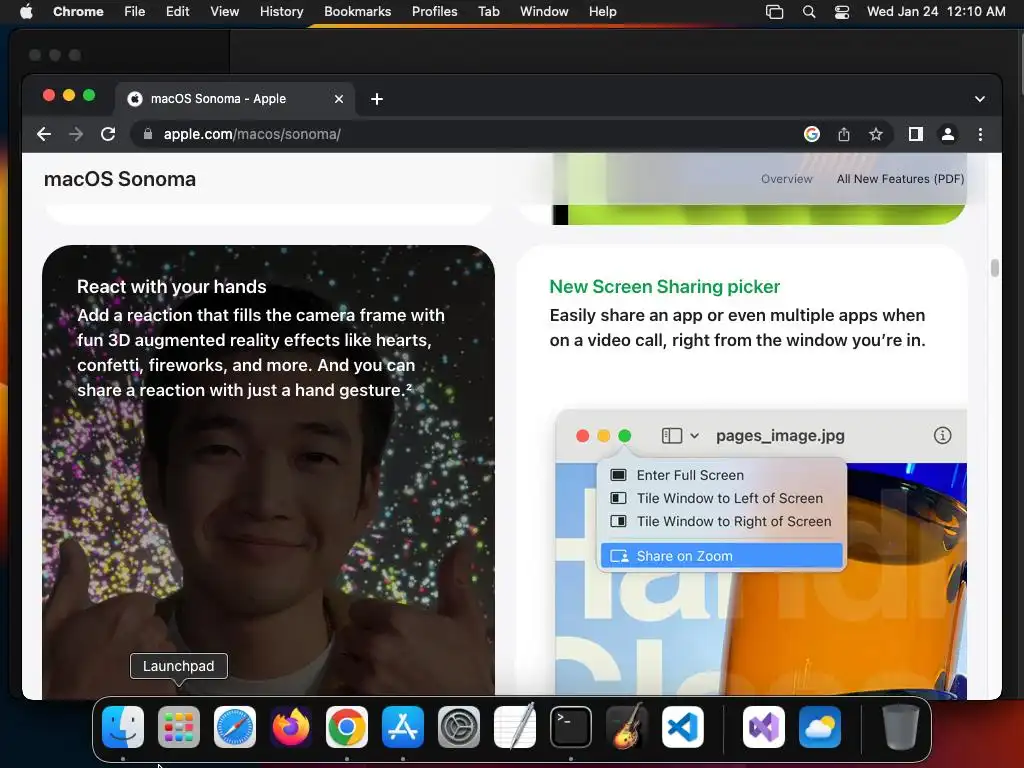Open the Profiles menu

tap(434, 12)
